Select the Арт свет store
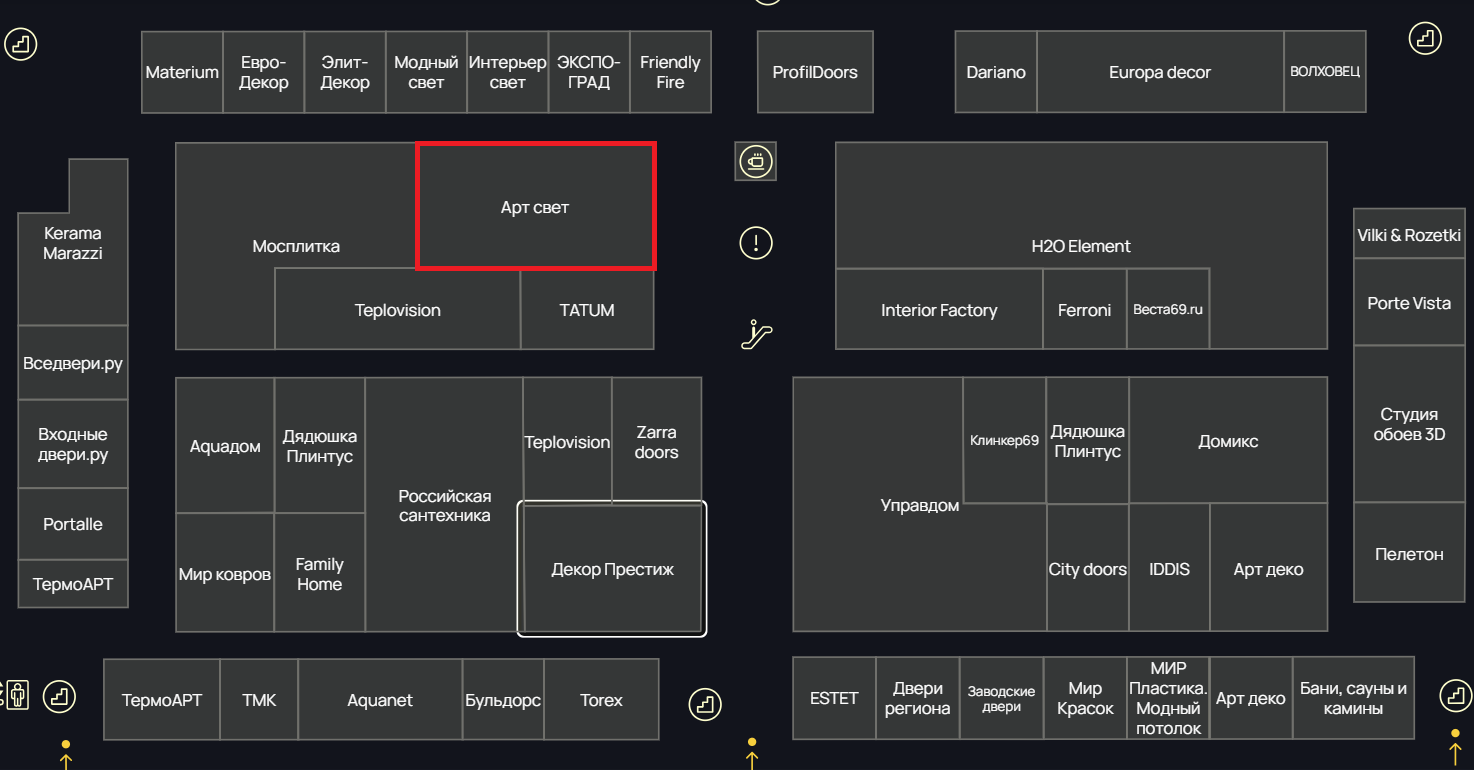The image size is (1474, 770). 535,207
